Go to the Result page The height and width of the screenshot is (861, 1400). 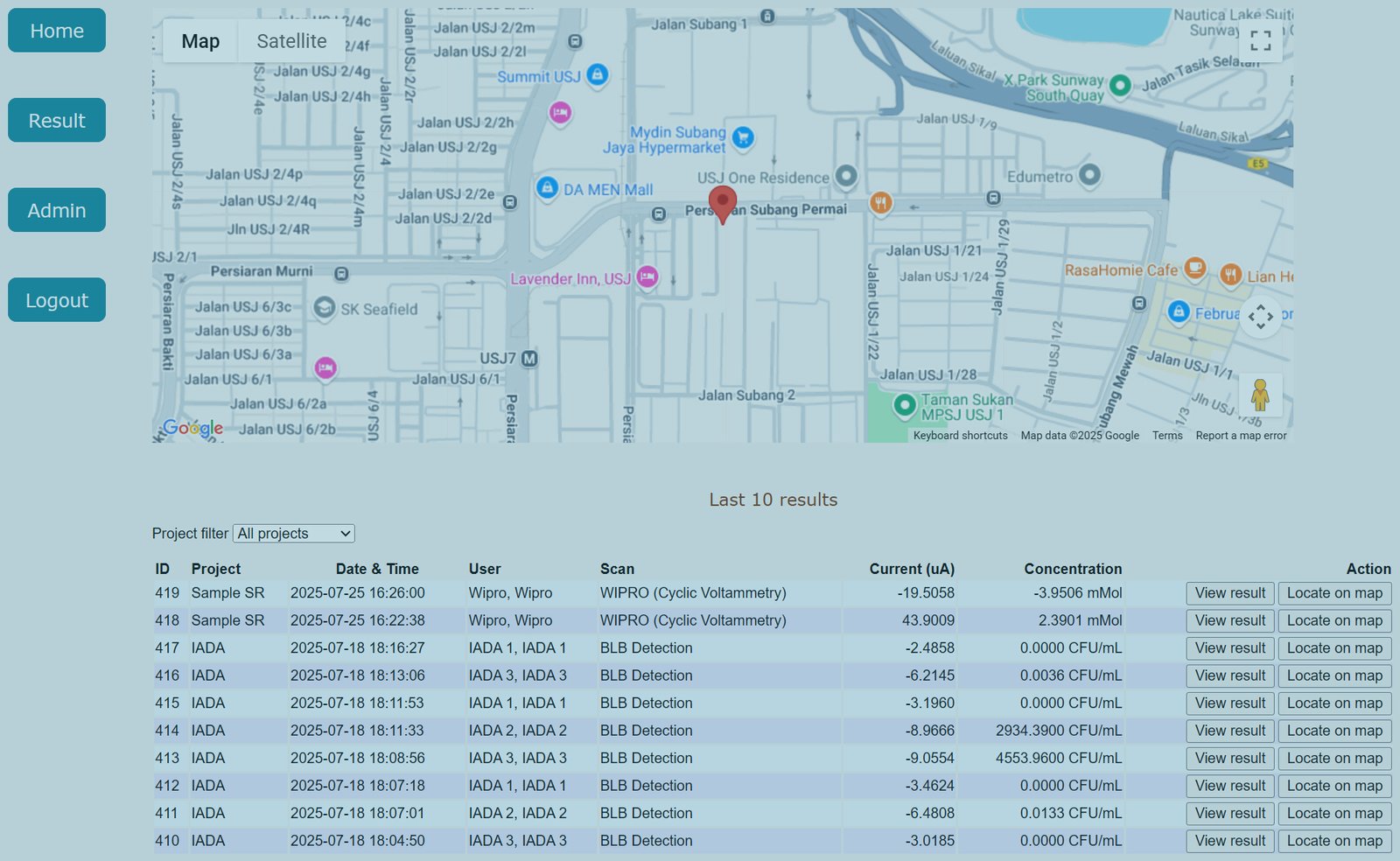[x=57, y=120]
